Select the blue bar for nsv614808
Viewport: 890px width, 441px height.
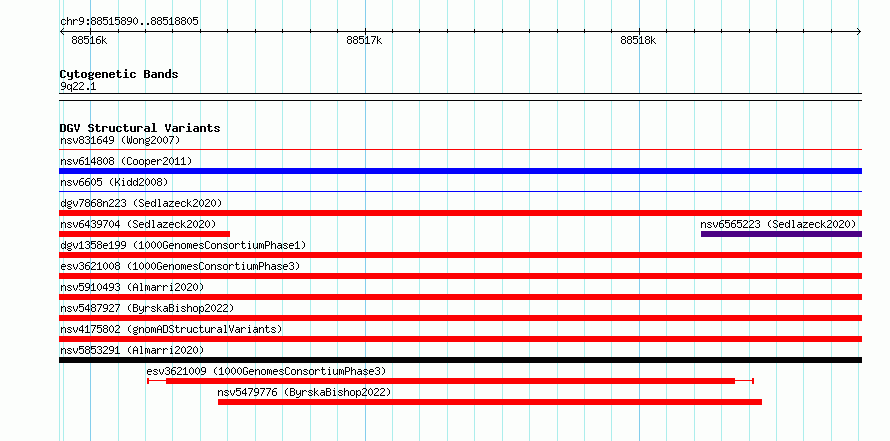click(461, 171)
